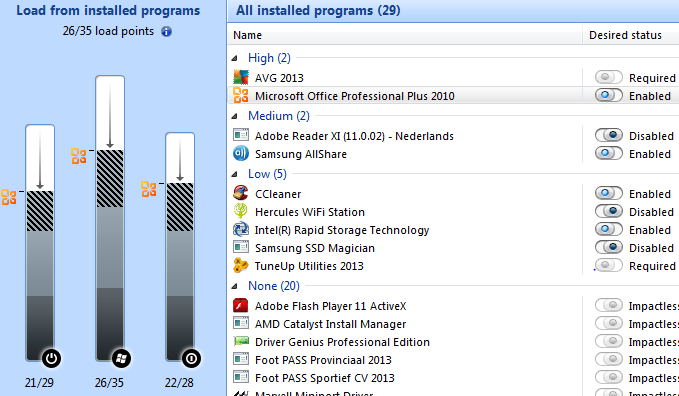Click the High (2) group label

pyautogui.click(x=269, y=58)
